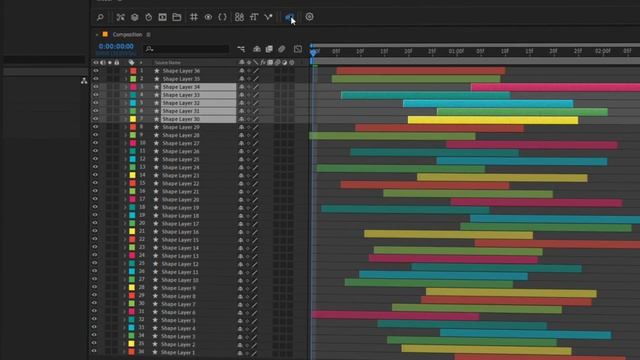Click the Source Name column header

click(167, 62)
